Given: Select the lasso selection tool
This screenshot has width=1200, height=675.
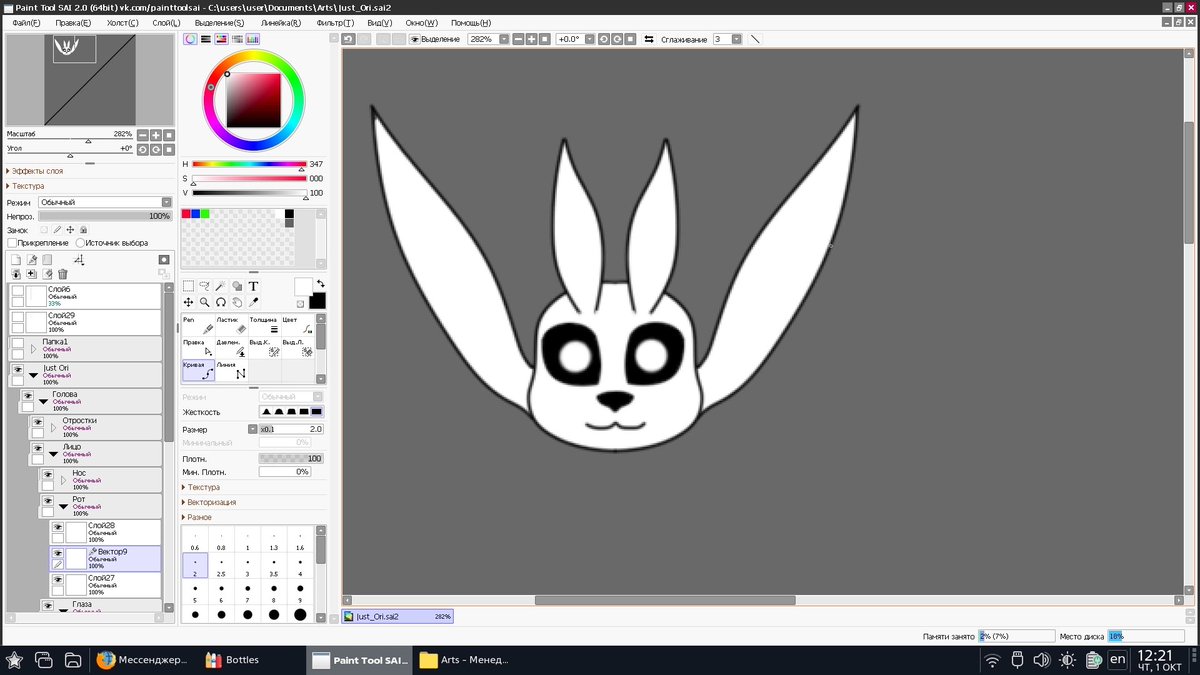Looking at the screenshot, I should [x=204, y=286].
